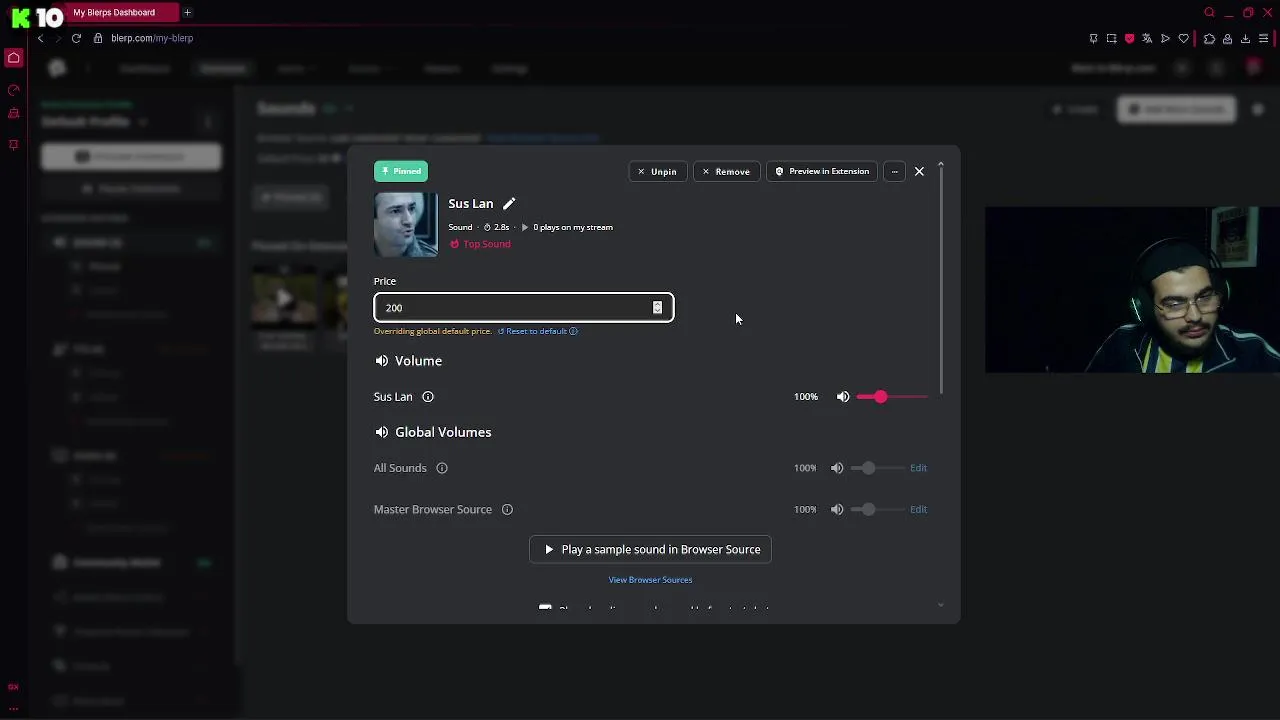Click the speaker icon beside Volume heading
1280x720 pixels.
click(x=382, y=361)
